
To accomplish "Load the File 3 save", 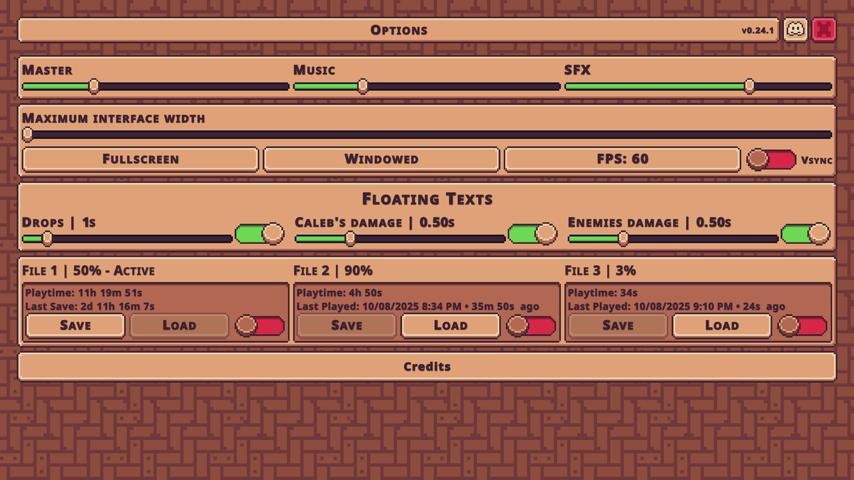I will pos(721,325).
